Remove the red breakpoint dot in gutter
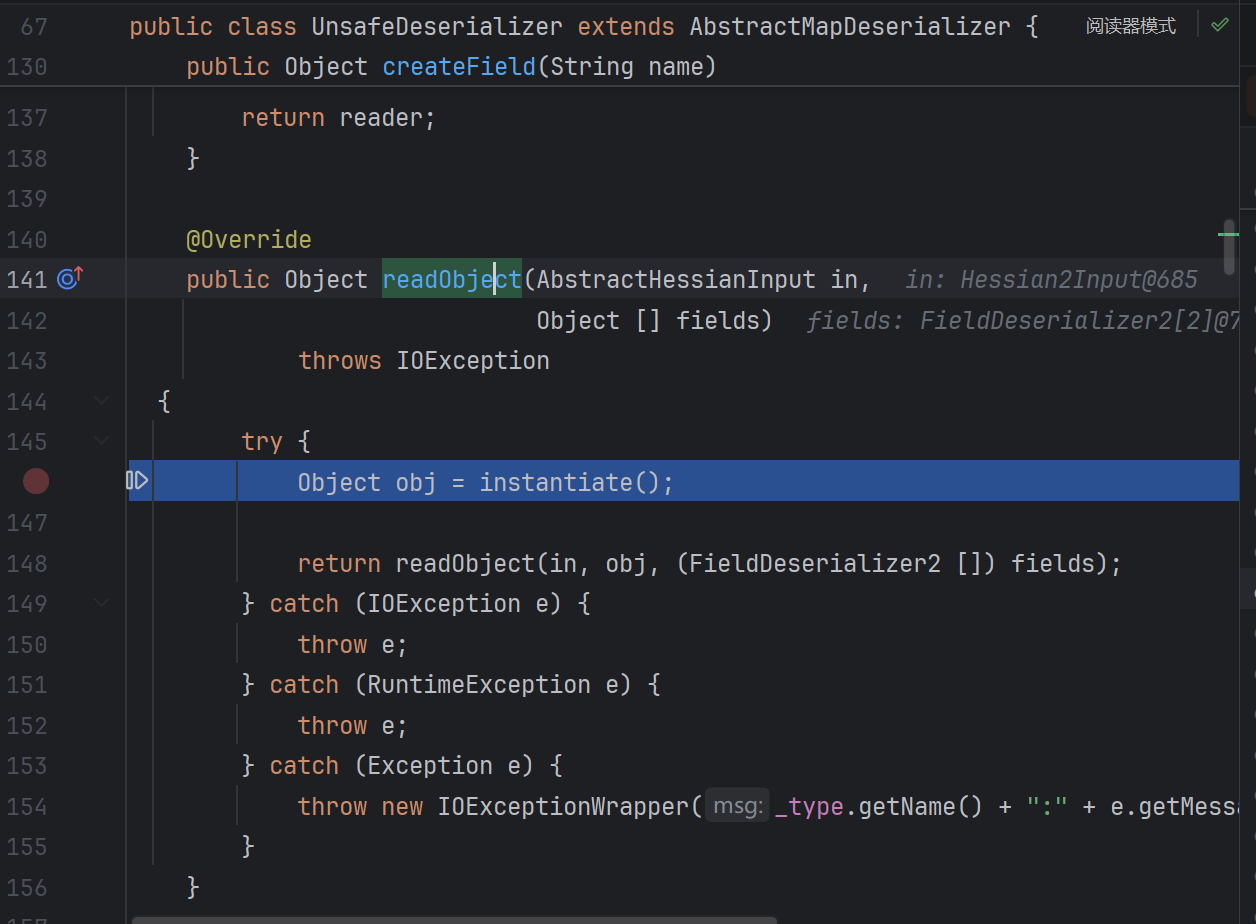The width and height of the screenshot is (1256, 924). click(x=36, y=482)
